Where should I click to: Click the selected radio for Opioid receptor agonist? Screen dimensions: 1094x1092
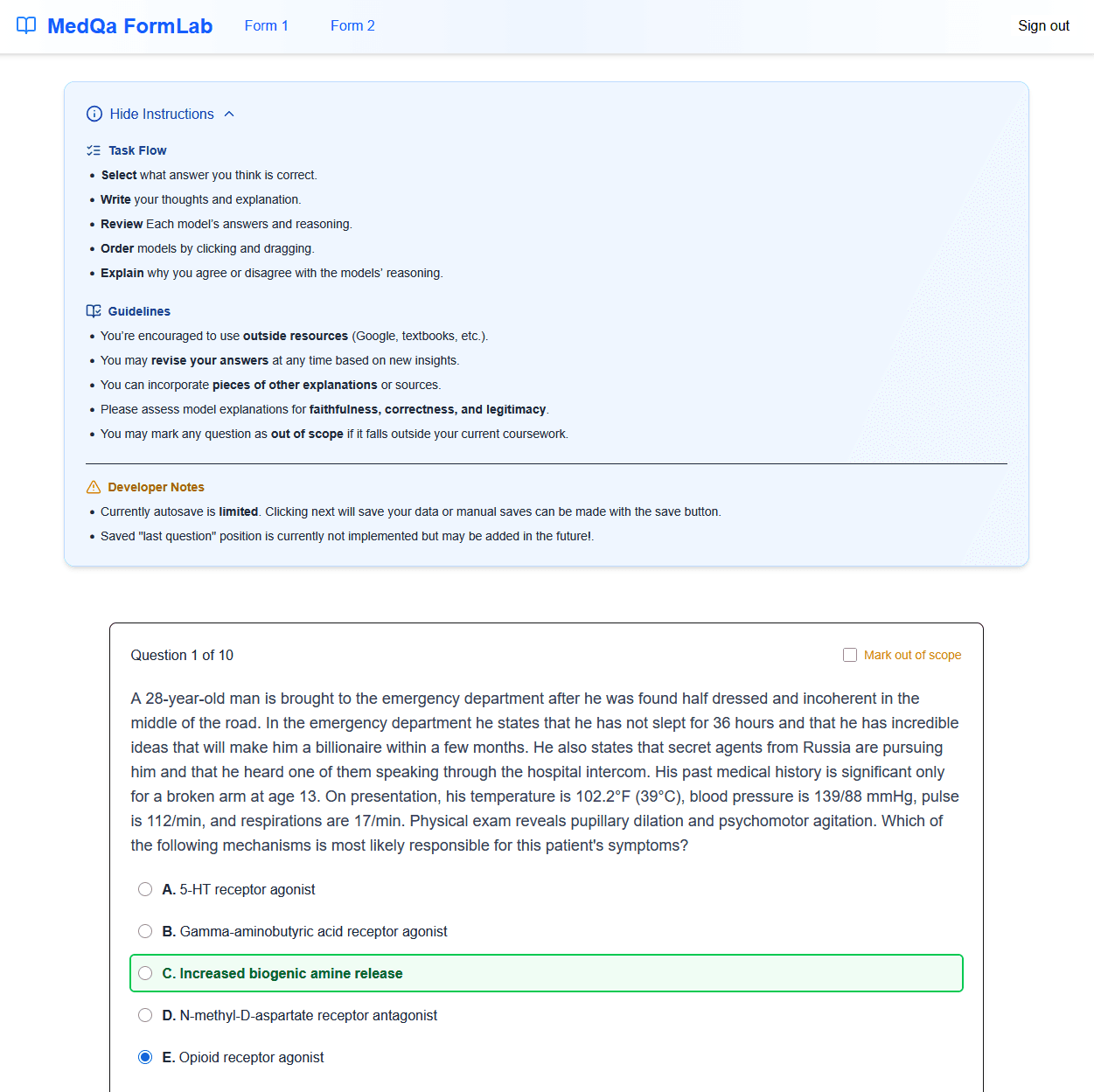click(x=145, y=1057)
